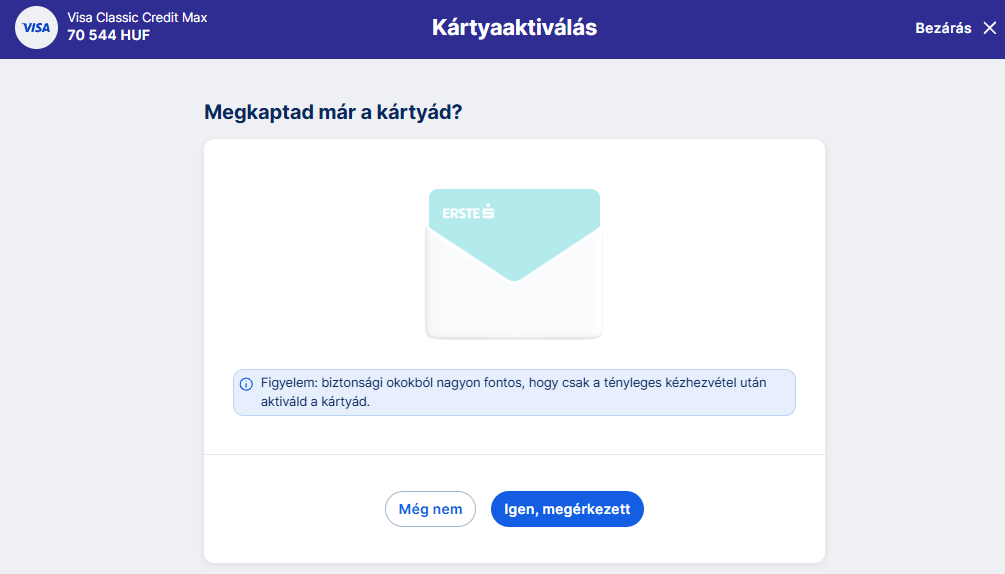Image resolution: width=1005 pixels, height=574 pixels.
Task: Click the 'Bezárás' text link
Action: pos(943,28)
